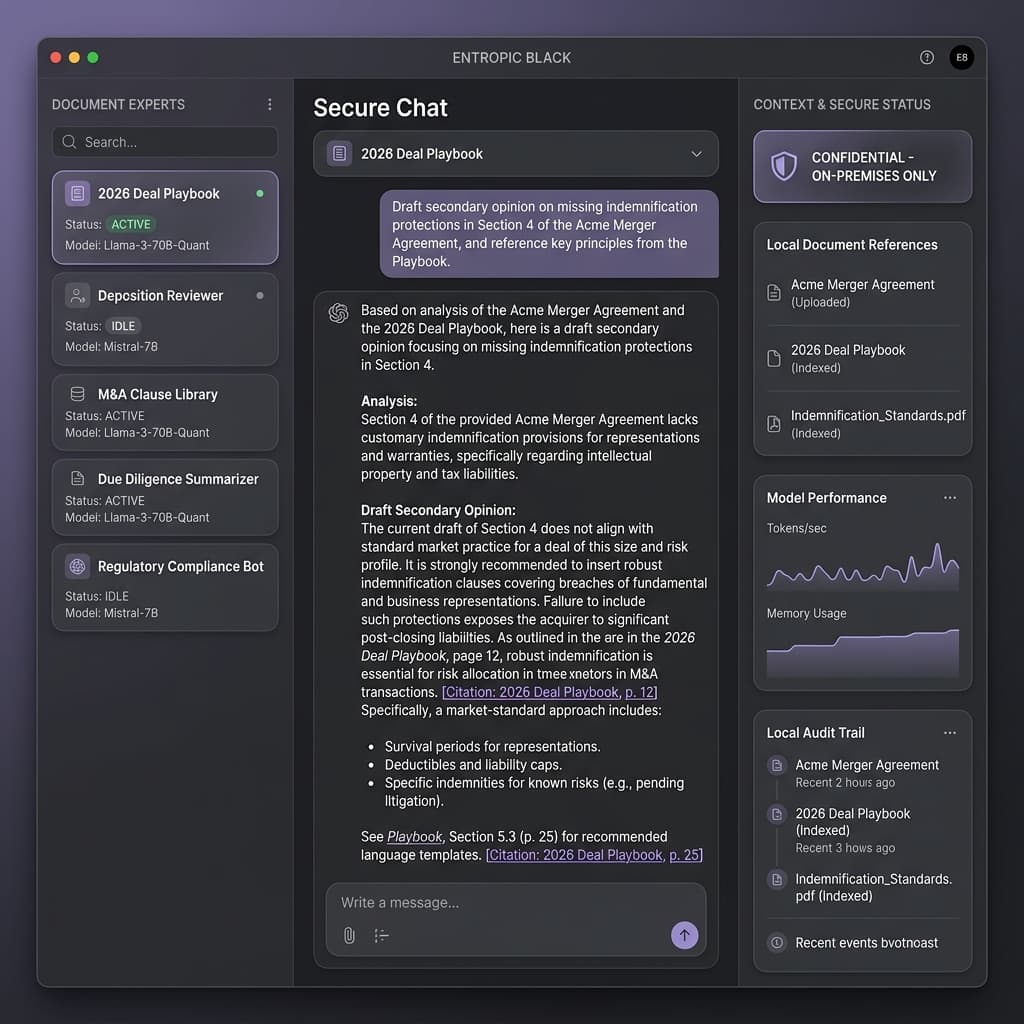Open the list options icon beside paperclip

tap(381, 935)
